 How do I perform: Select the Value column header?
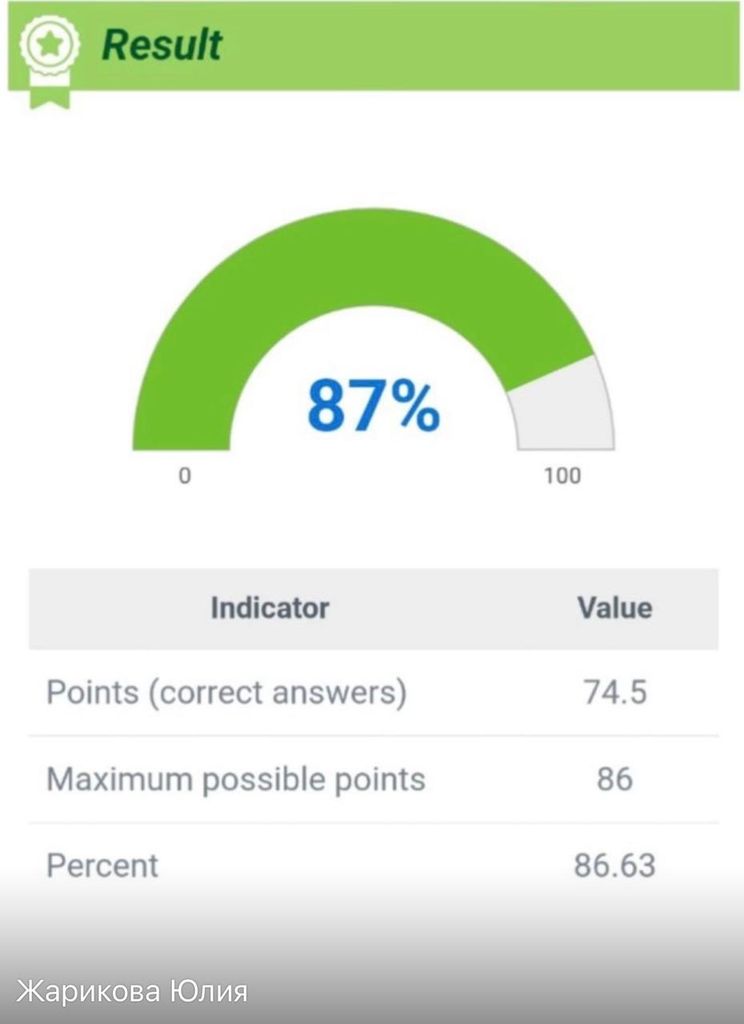[x=614, y=607]
